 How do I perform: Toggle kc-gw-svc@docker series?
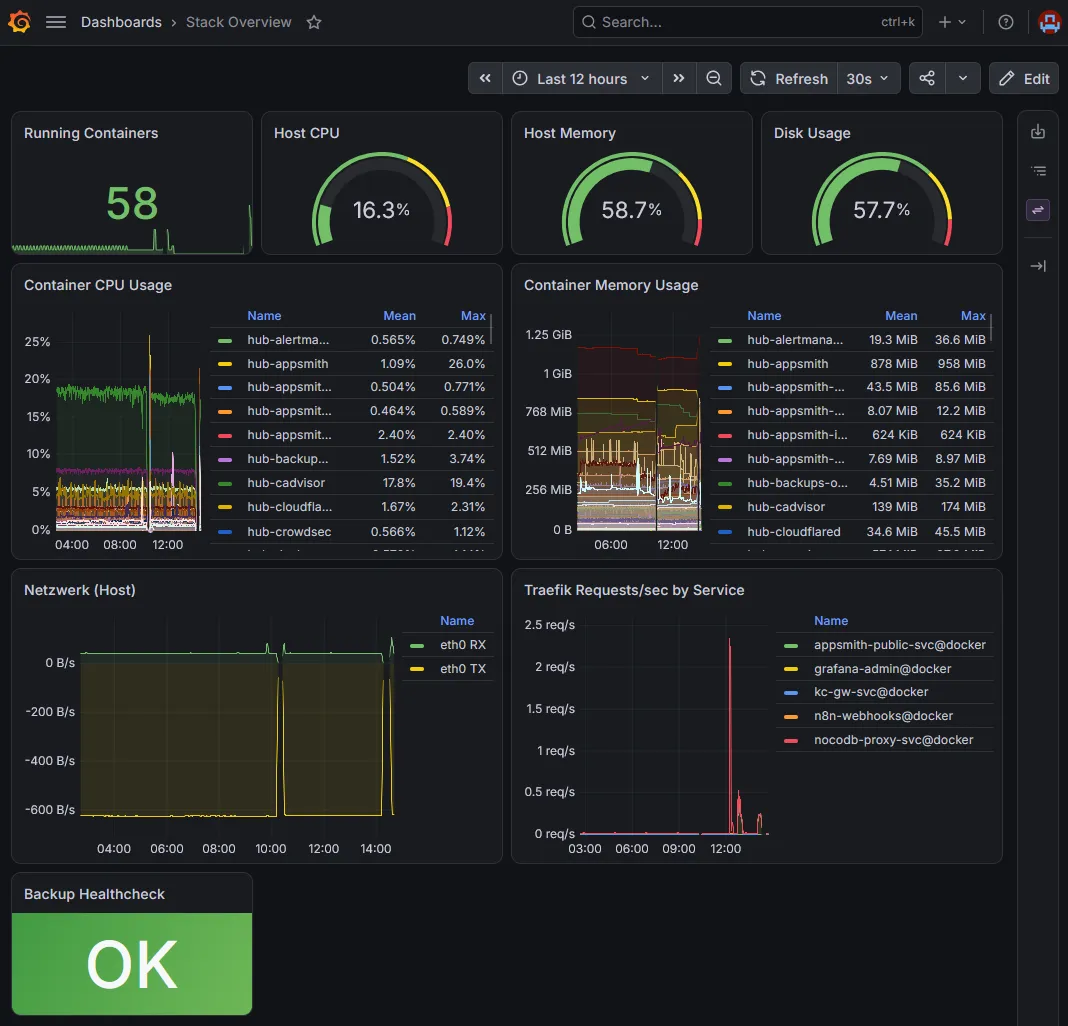click(871, 691)
